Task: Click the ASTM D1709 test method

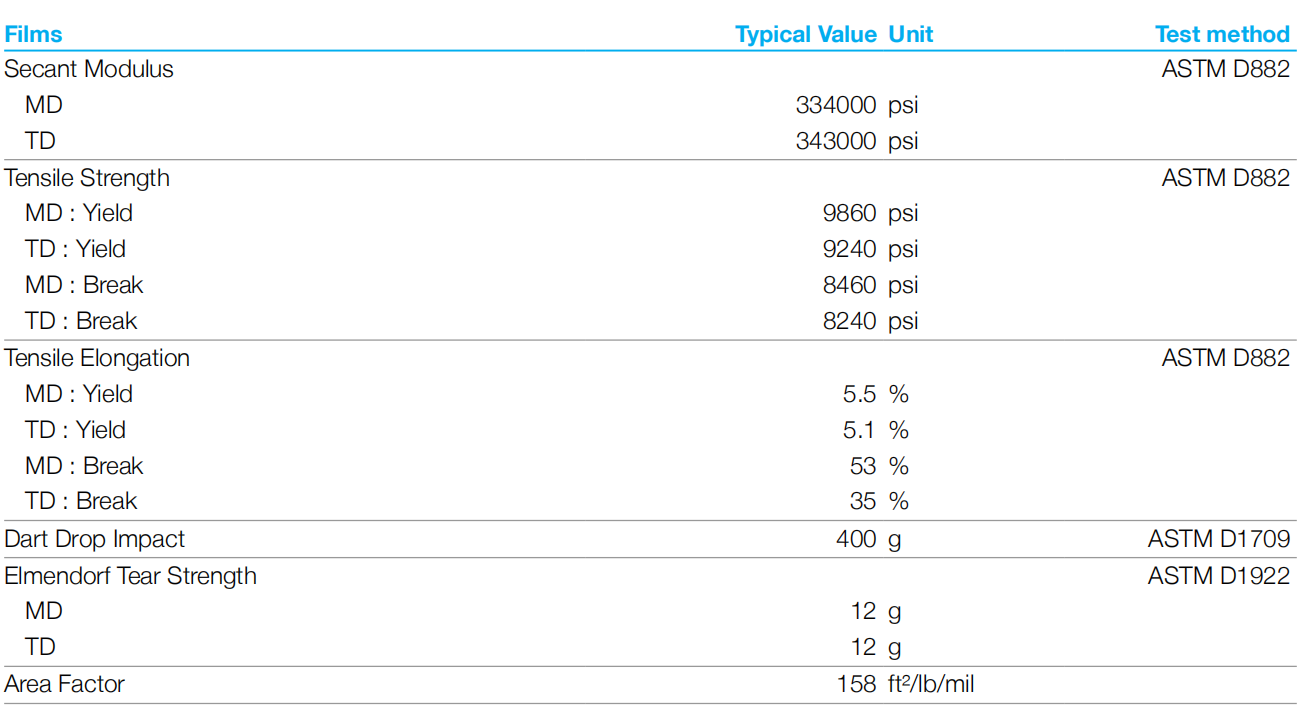Action: [1219, 539]
